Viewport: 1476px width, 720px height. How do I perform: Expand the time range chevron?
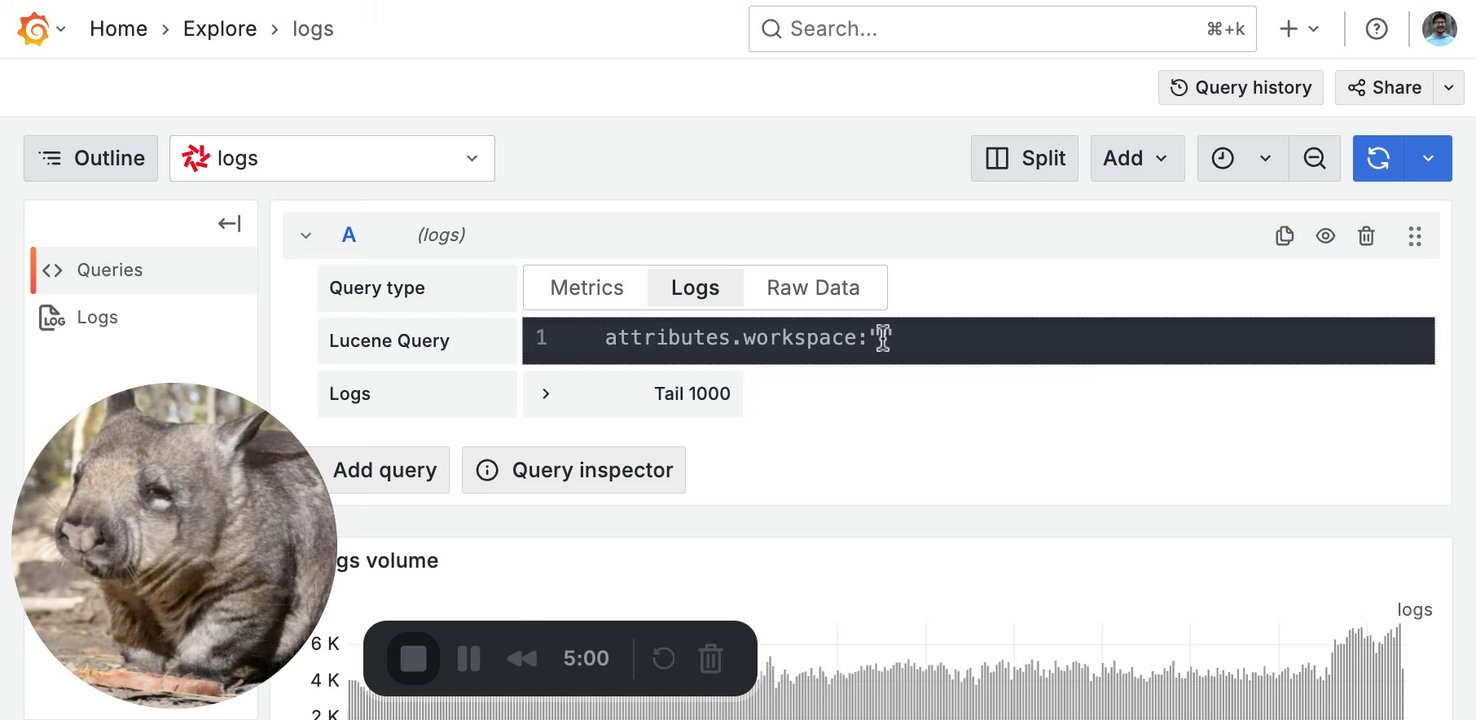1265,158
